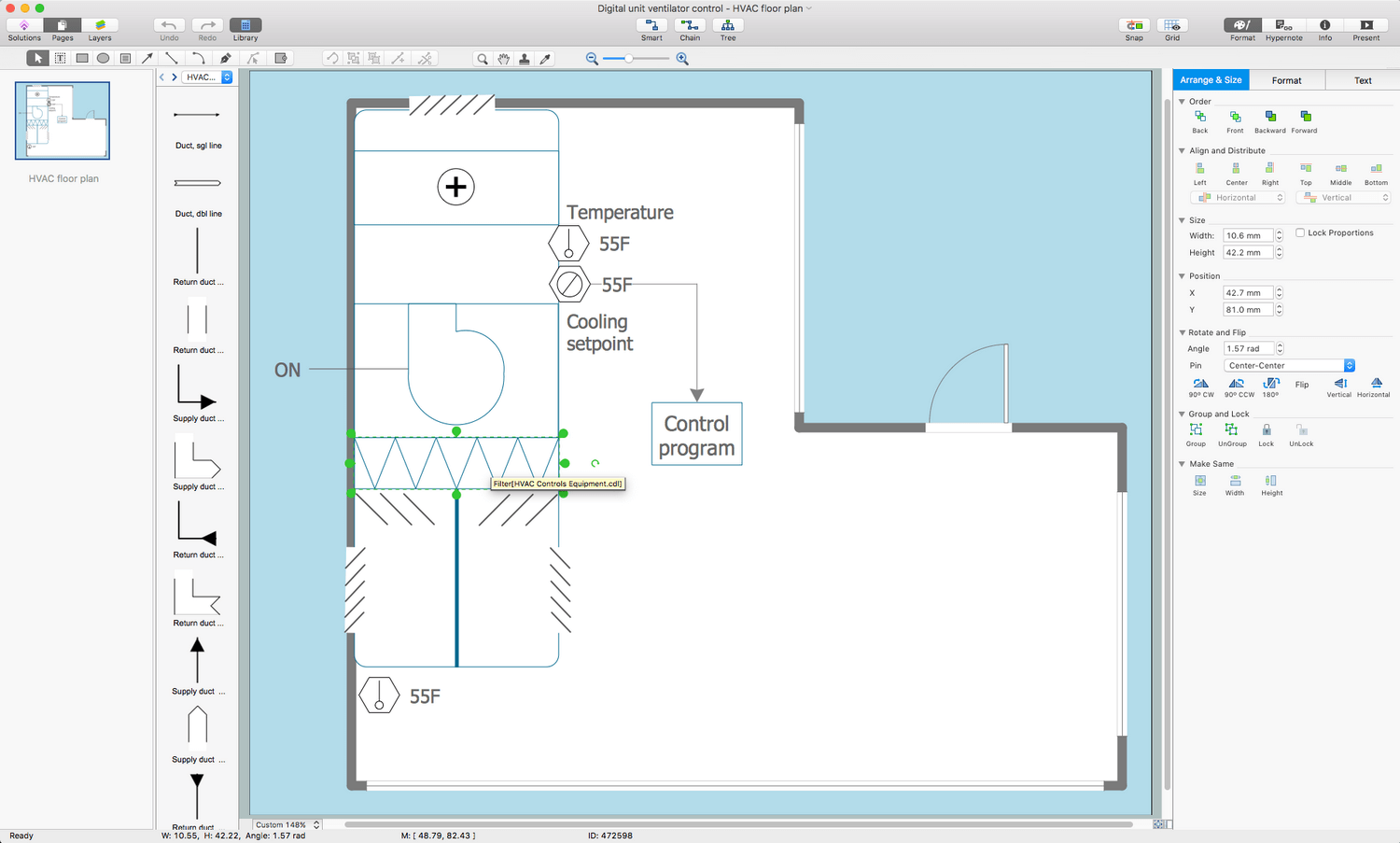
Task: Send the selection to Back
Action: coord(1199,119)
